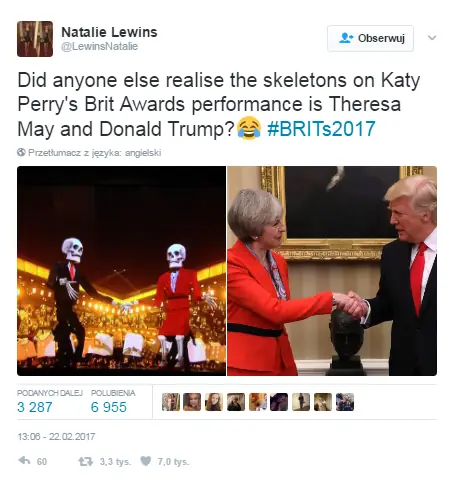Click first liker avatar thumbnail

click(171, 402)
